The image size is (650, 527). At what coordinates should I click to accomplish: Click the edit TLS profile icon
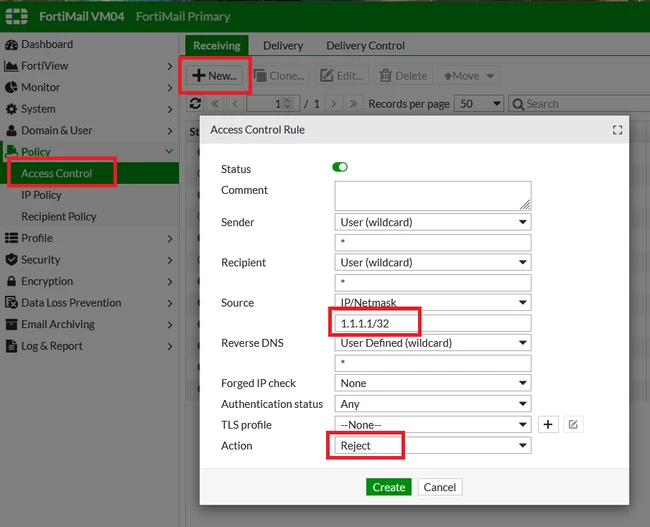[x=573, y=424]
